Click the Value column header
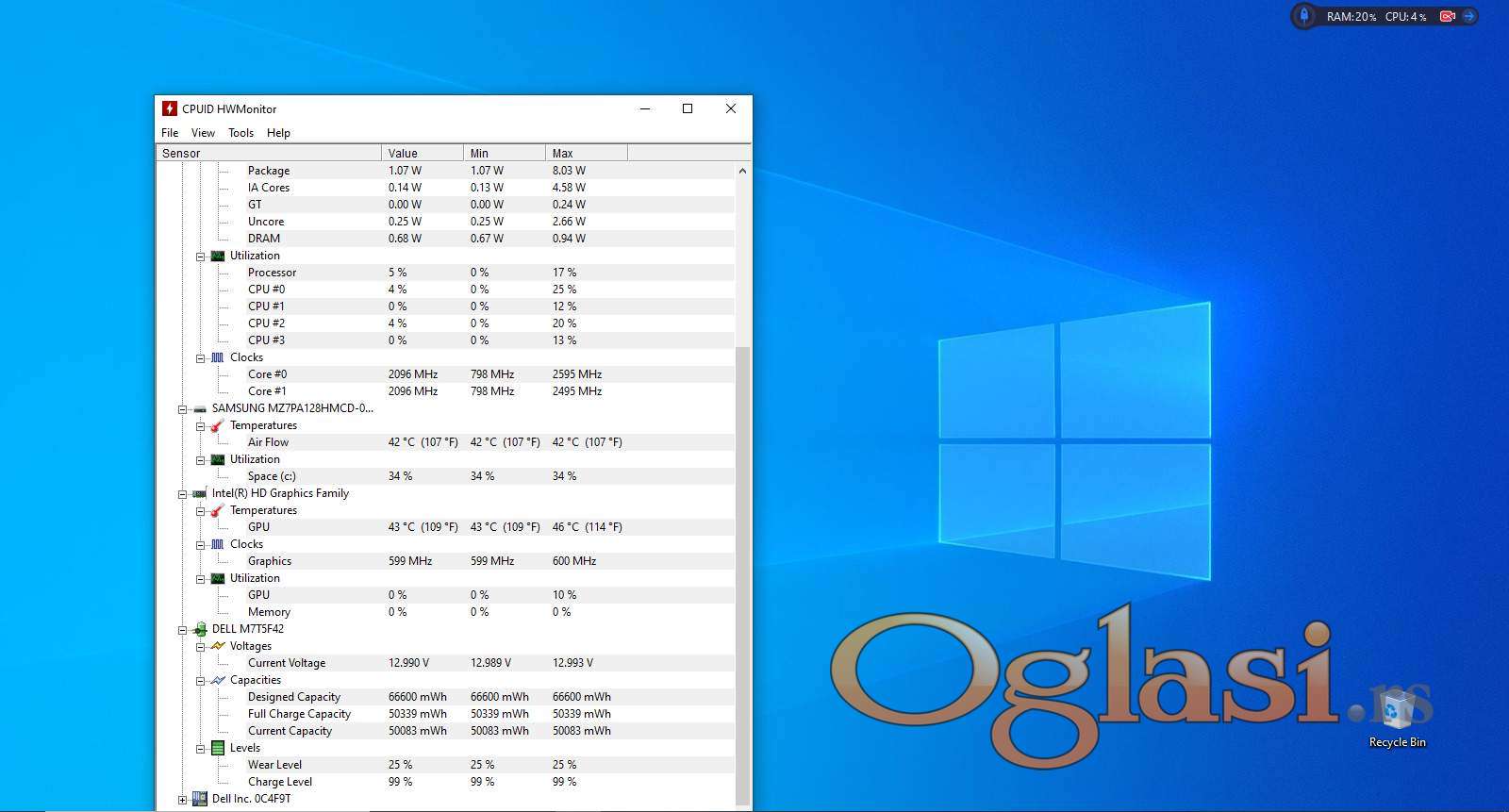The image size is (1509, 812). pos(422,153)
